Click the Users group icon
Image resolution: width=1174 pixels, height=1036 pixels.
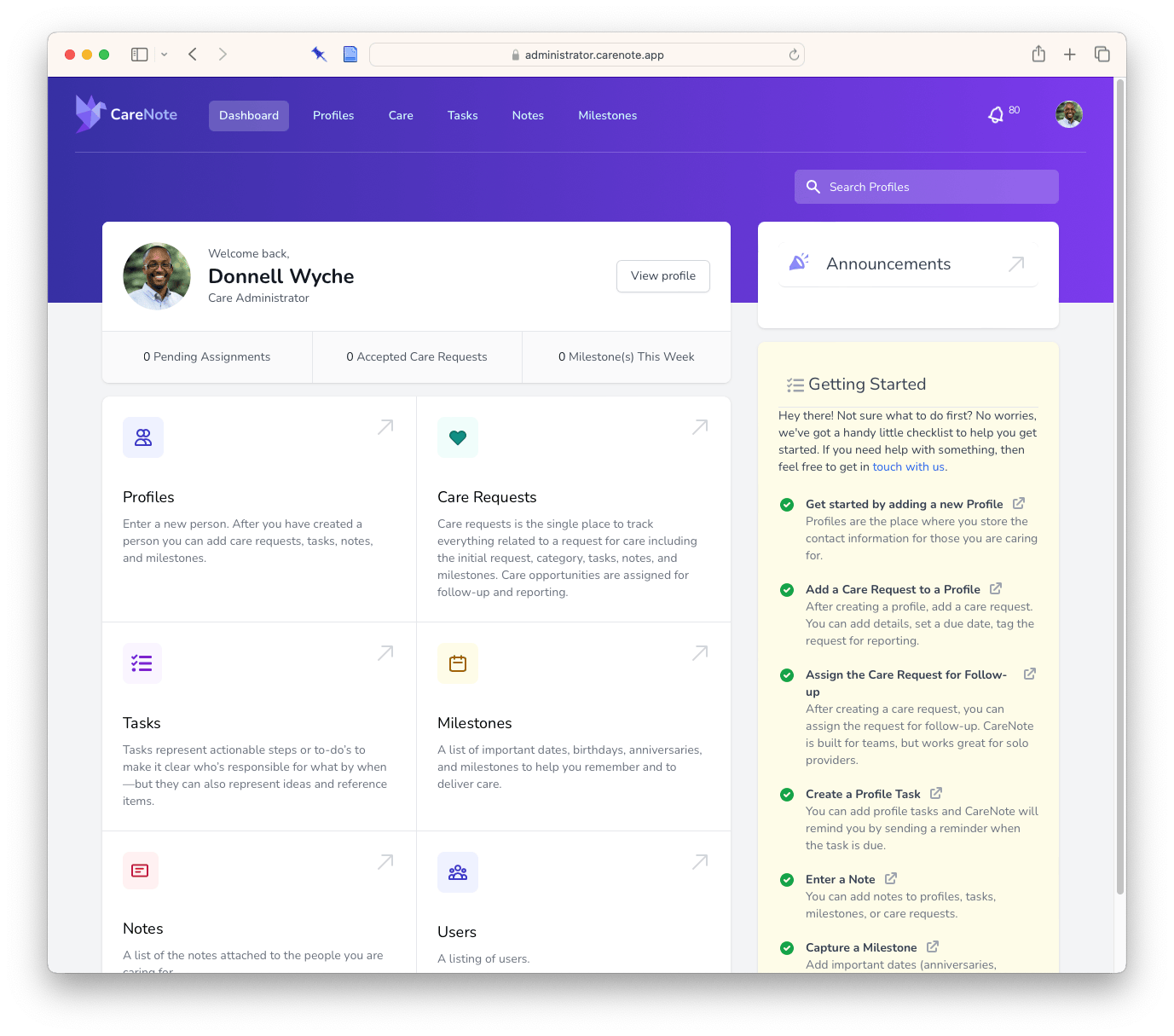pos(458,872)
